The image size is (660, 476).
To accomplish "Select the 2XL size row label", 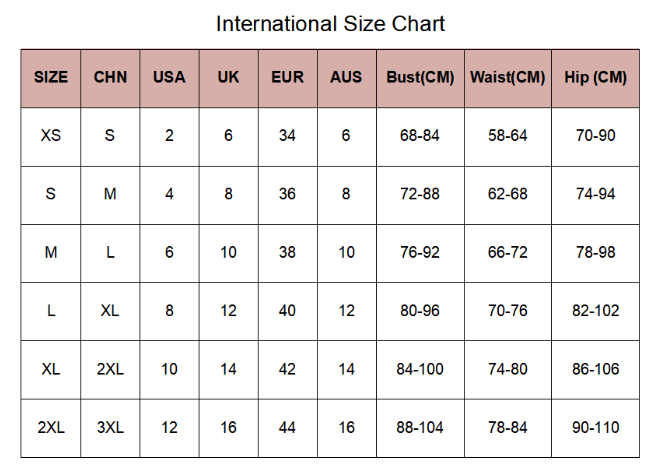I will pos(51,428).
